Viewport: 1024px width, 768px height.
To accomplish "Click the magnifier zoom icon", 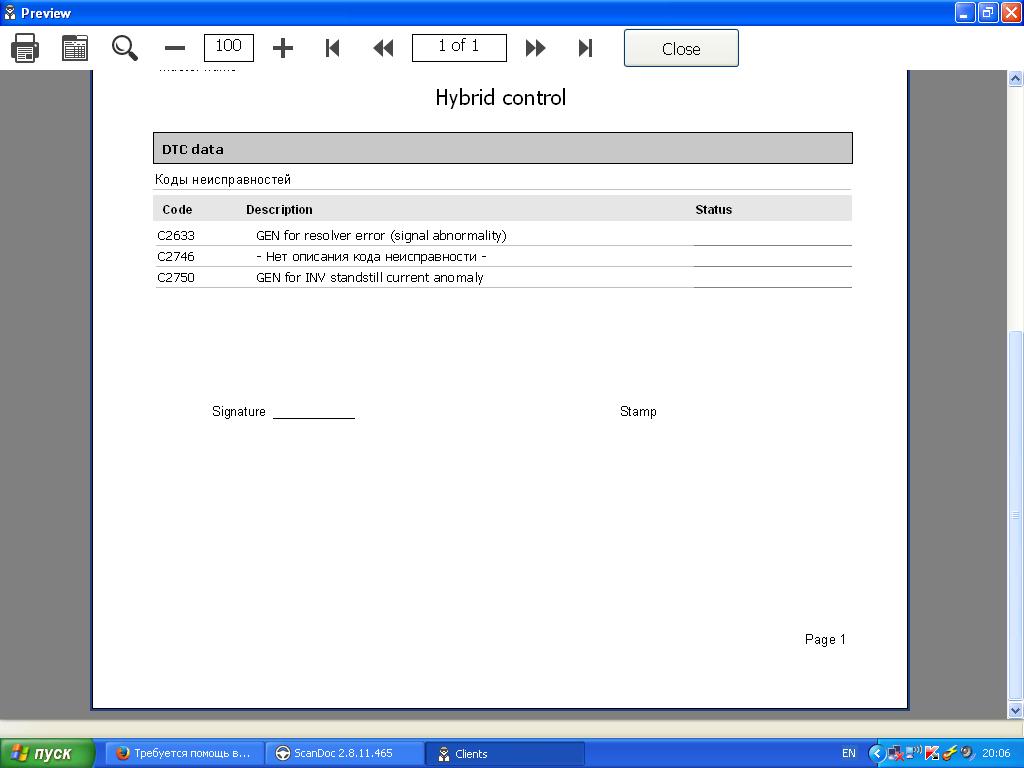I will coord(124,48).
